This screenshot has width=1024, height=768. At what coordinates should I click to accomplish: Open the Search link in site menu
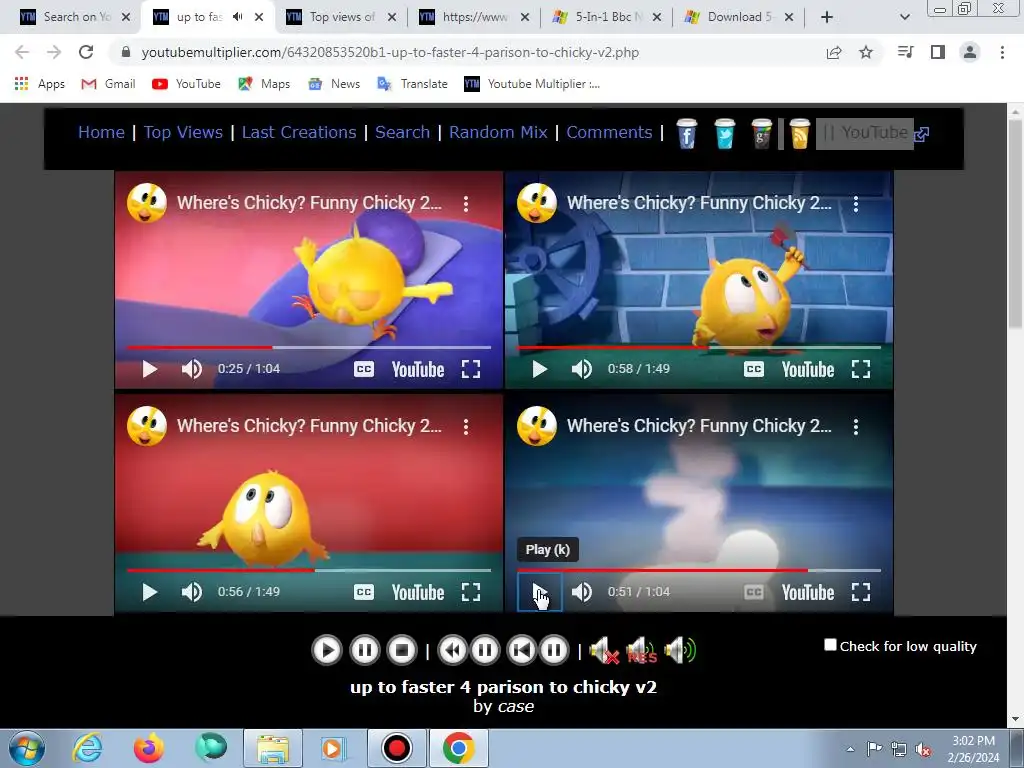tap(402, 133)
